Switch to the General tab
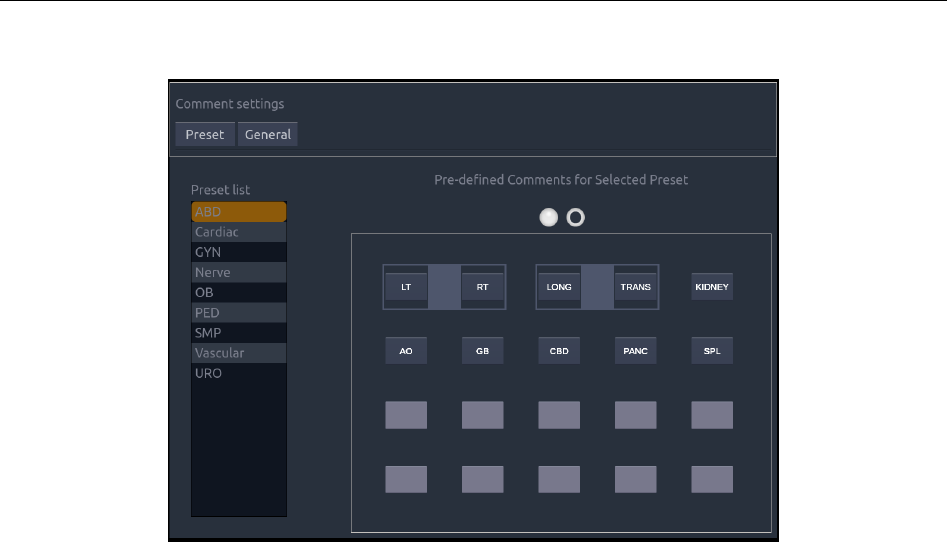 [268, 134]
